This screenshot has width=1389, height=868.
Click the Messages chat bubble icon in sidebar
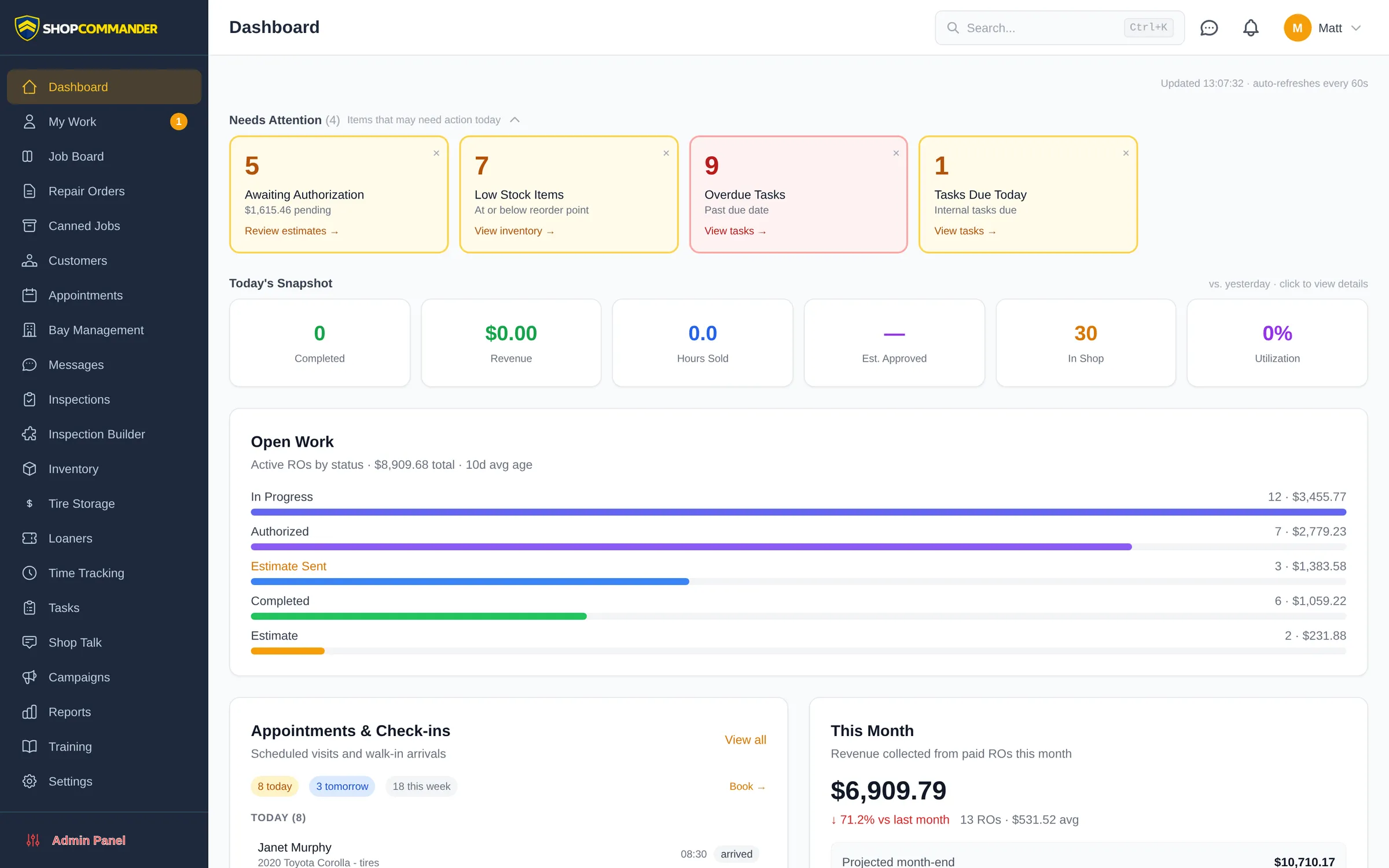coord(30,365)
